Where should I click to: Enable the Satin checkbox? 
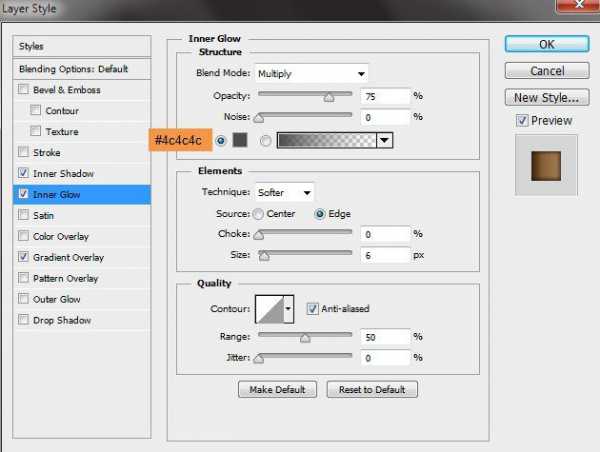click(23, 215)
